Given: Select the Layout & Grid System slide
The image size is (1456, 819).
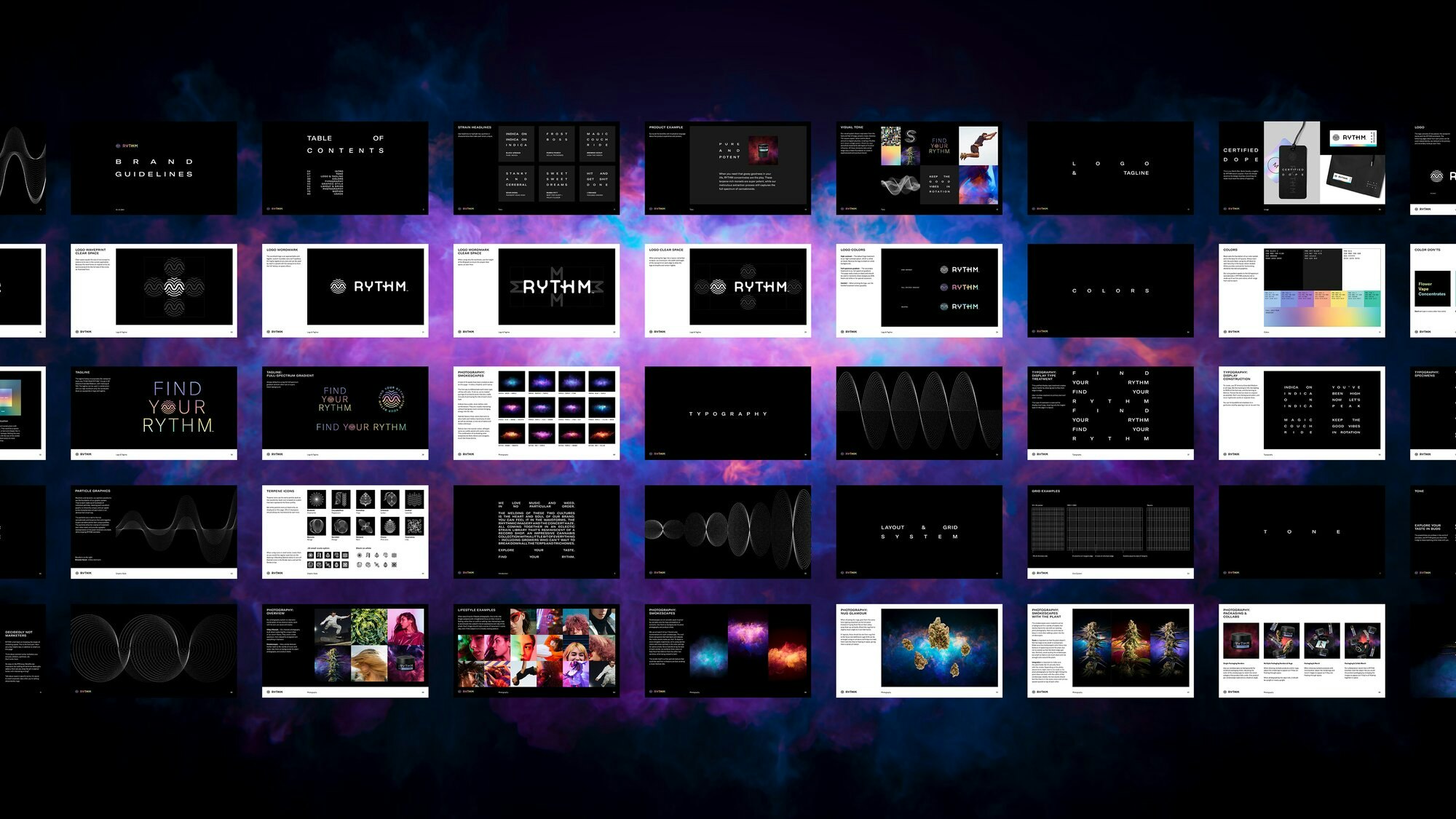Looking at the screenshot, I should (x=919, y=531).
